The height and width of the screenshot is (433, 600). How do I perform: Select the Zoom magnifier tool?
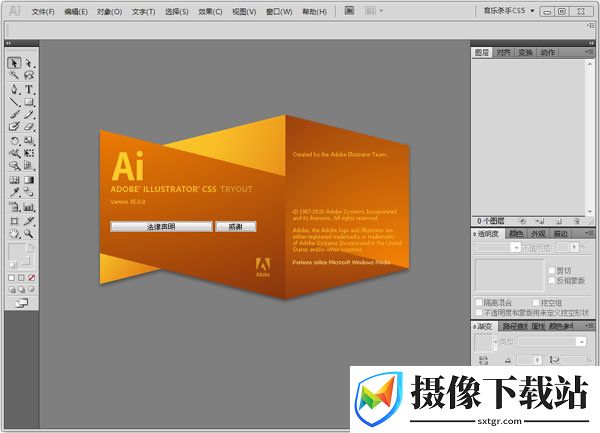pyautogui.click(x=29, y=233)
